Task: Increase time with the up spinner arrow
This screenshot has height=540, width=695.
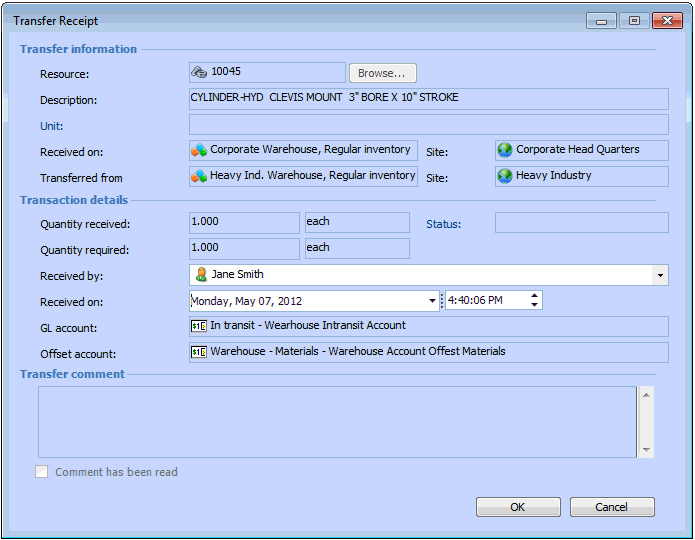Action: click(x=534, y=296)
